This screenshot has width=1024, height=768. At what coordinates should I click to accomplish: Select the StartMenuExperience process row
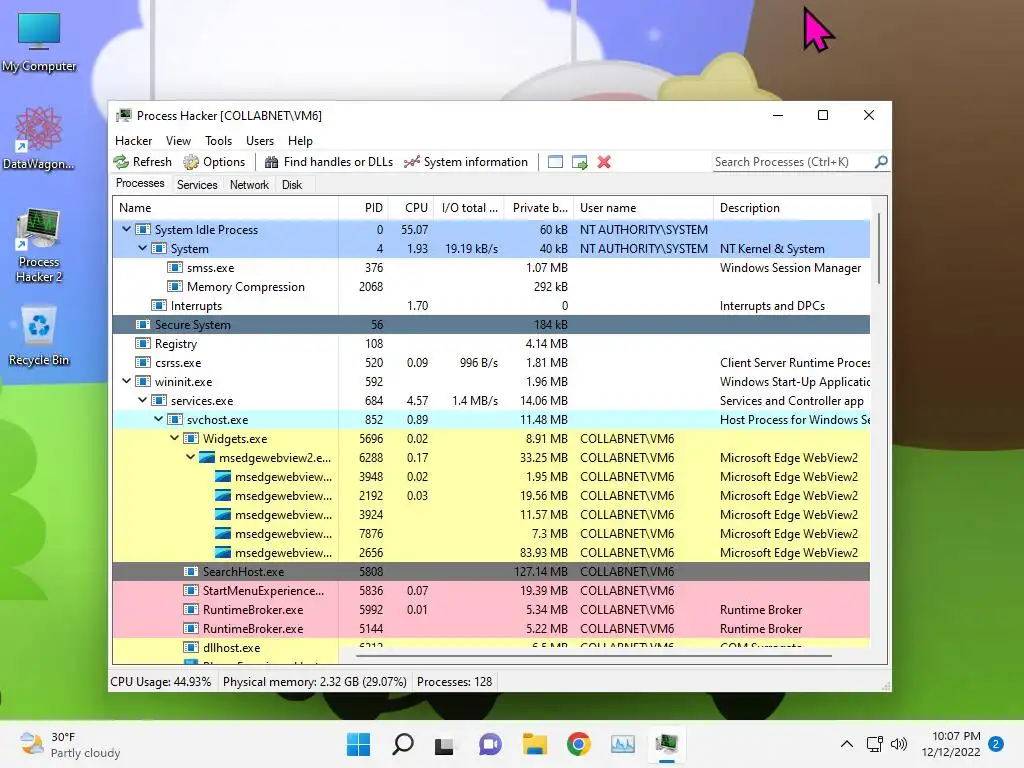491,590
